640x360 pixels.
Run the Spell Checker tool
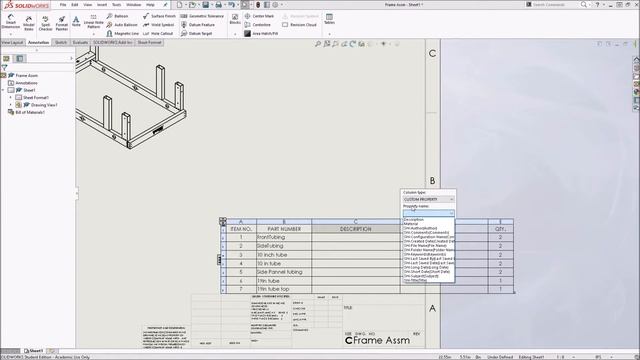(45, 23)
